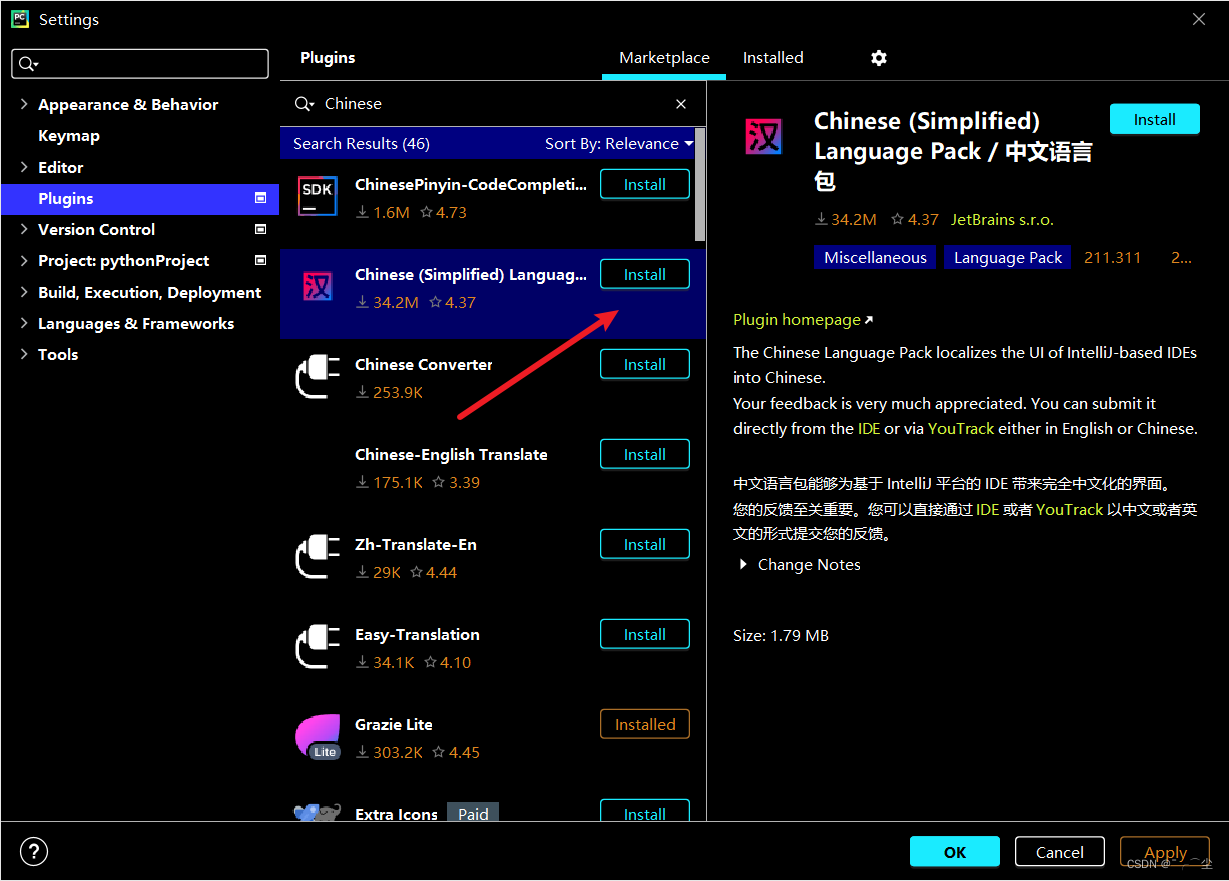Click the OK button
The image size is (1229, 881).
coord(955,852)
